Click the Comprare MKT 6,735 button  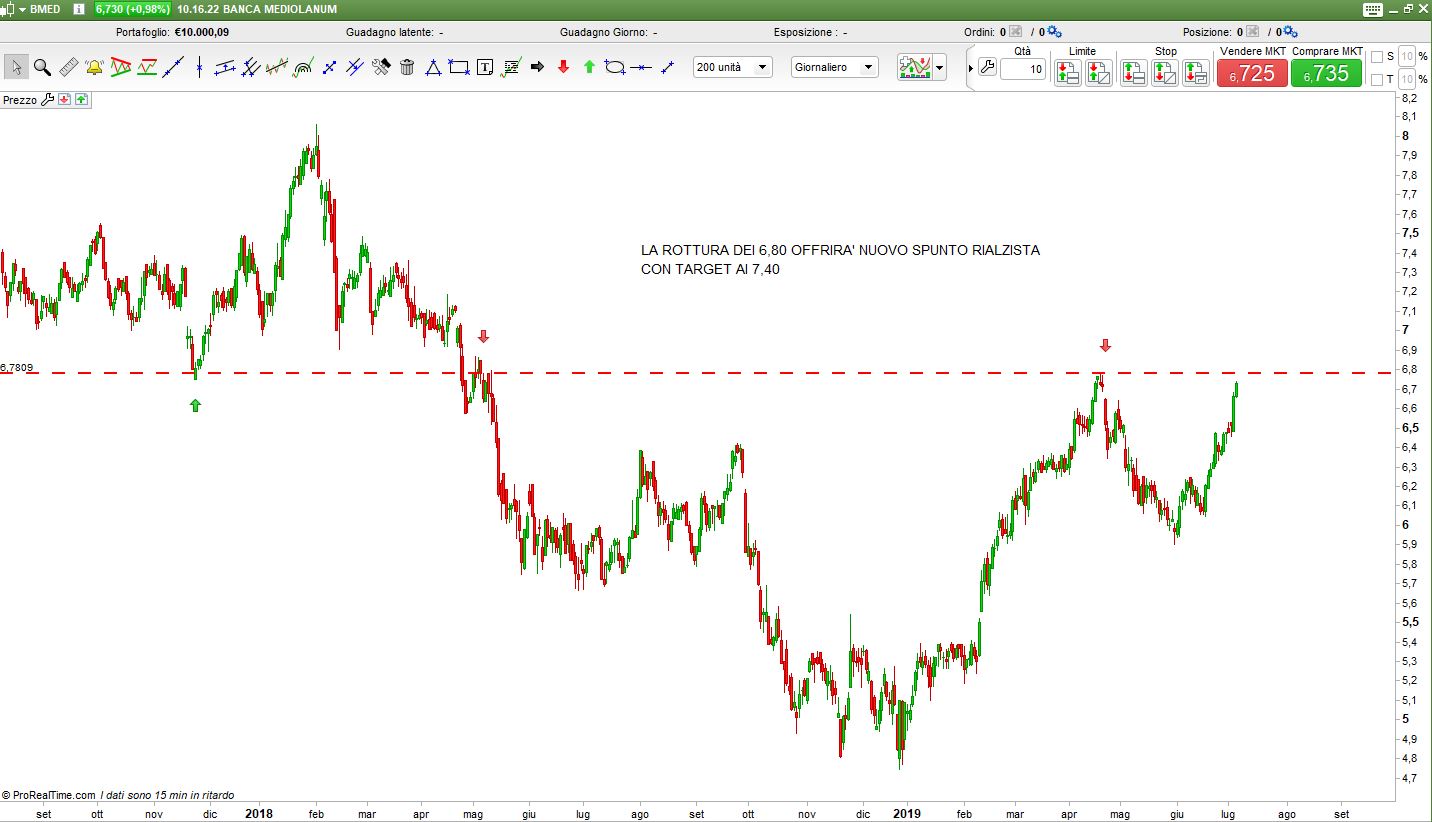pos(1326,73)
